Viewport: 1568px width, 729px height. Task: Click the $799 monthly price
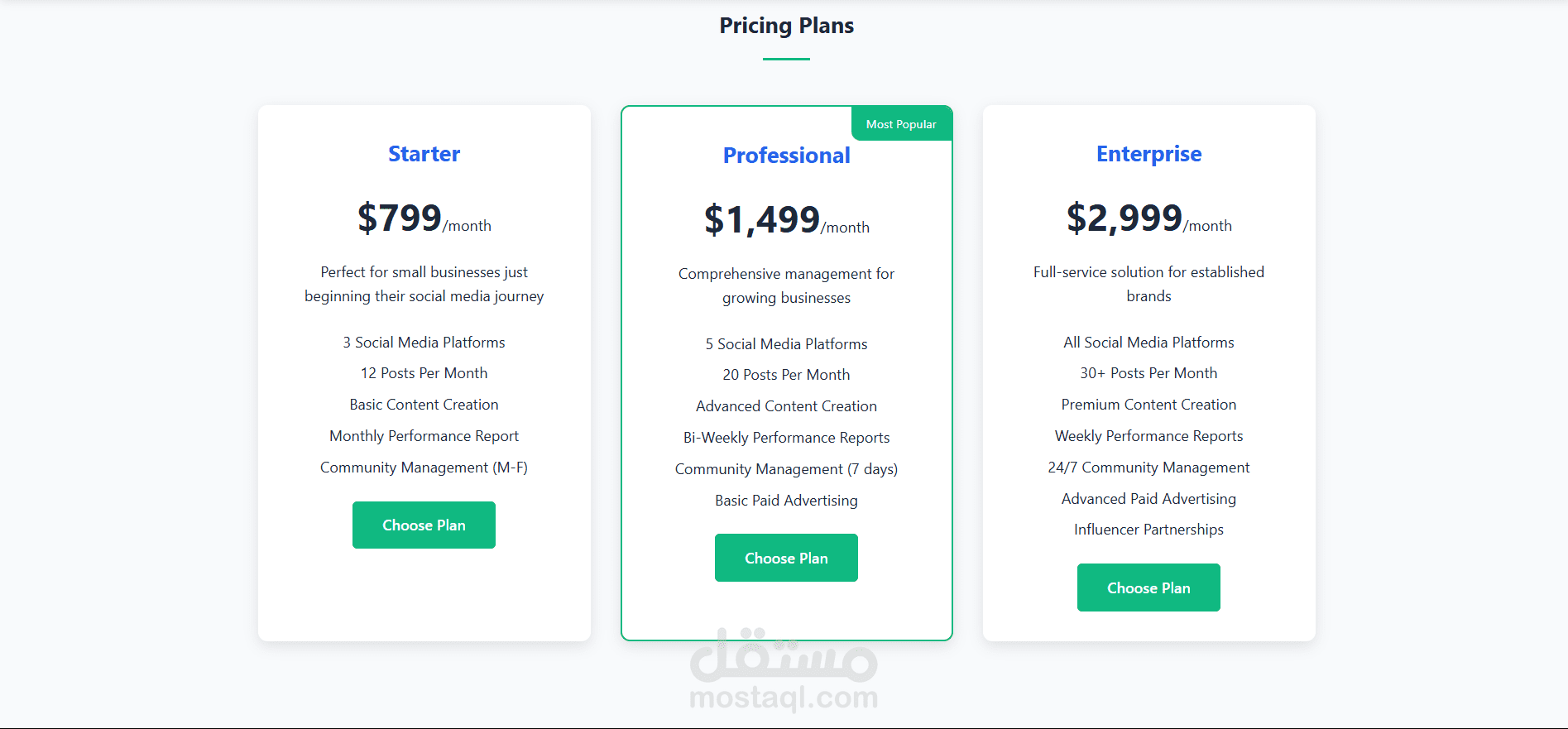(x=400, y=218)
